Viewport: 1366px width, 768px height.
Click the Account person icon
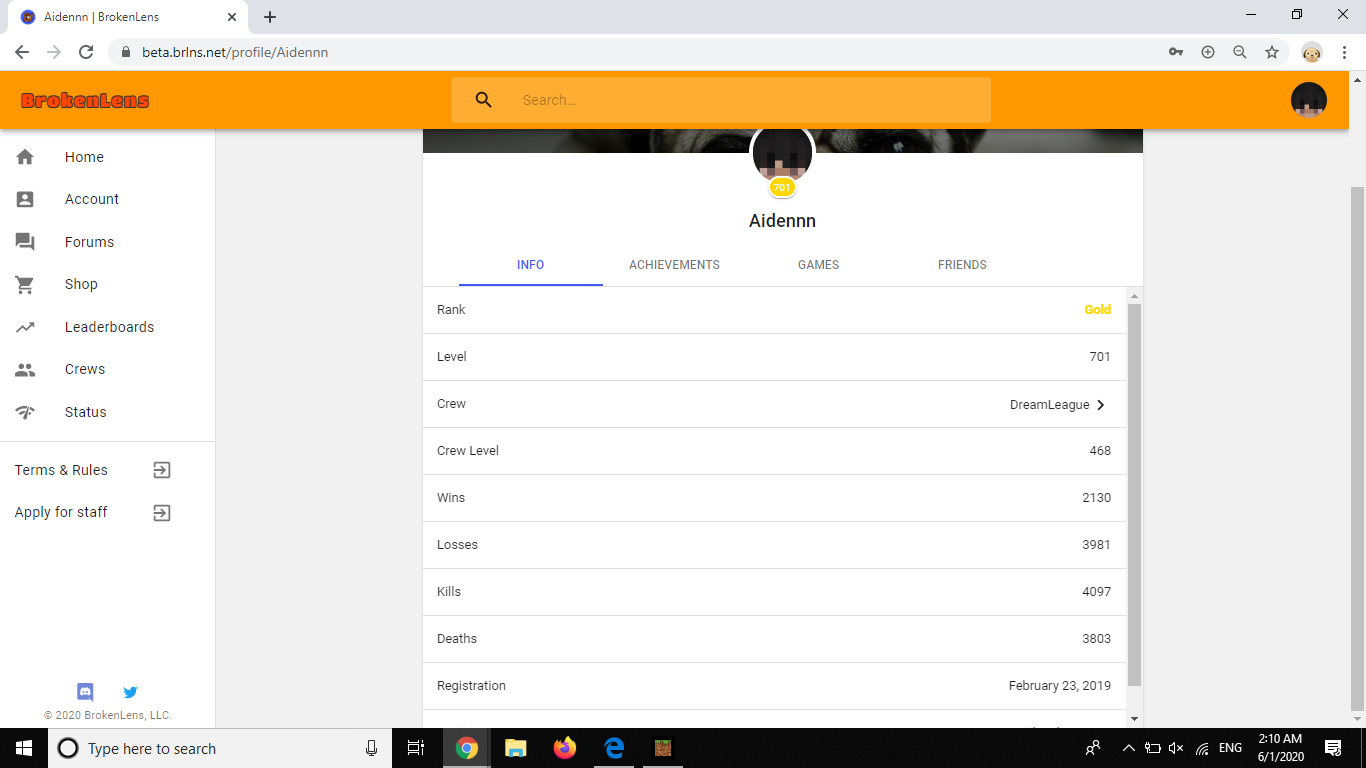(25, 199)
